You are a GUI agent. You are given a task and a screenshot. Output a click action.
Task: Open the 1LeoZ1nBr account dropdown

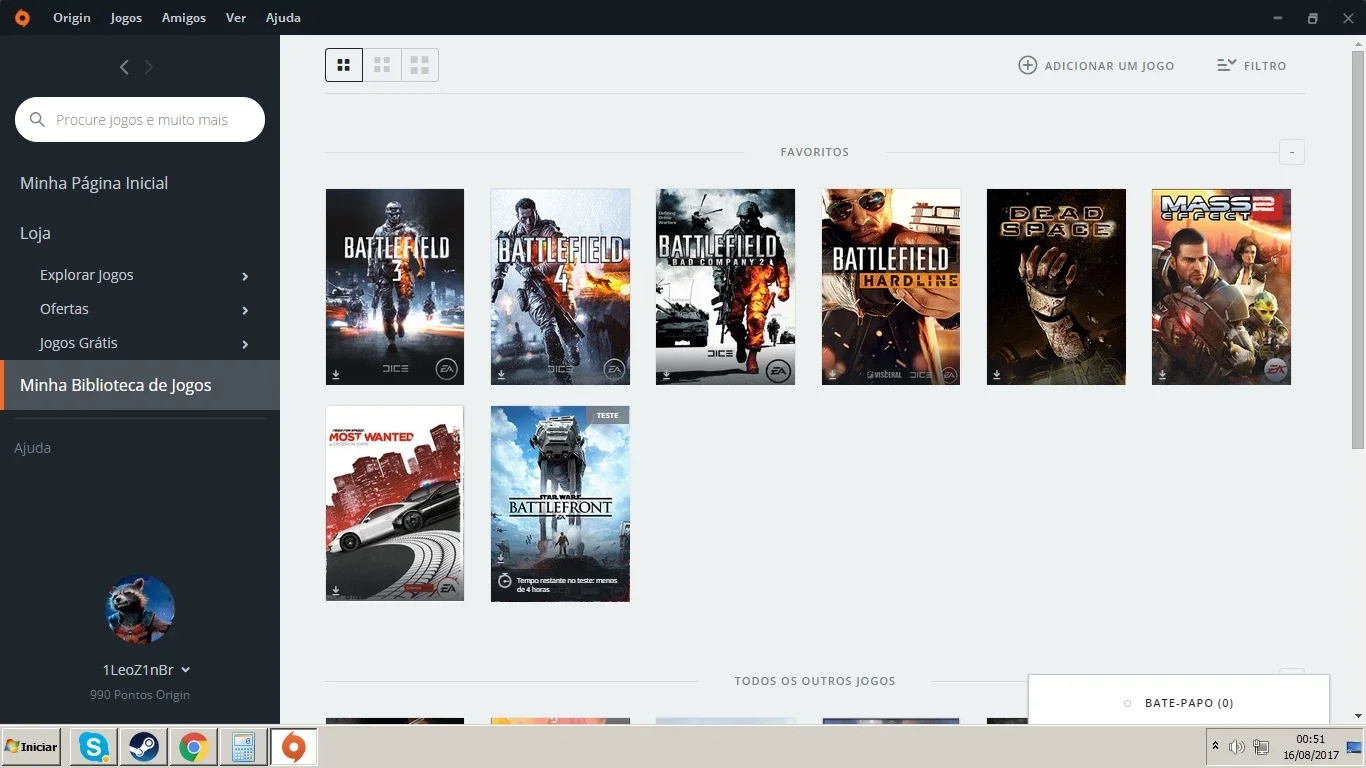tap(146, 670)
